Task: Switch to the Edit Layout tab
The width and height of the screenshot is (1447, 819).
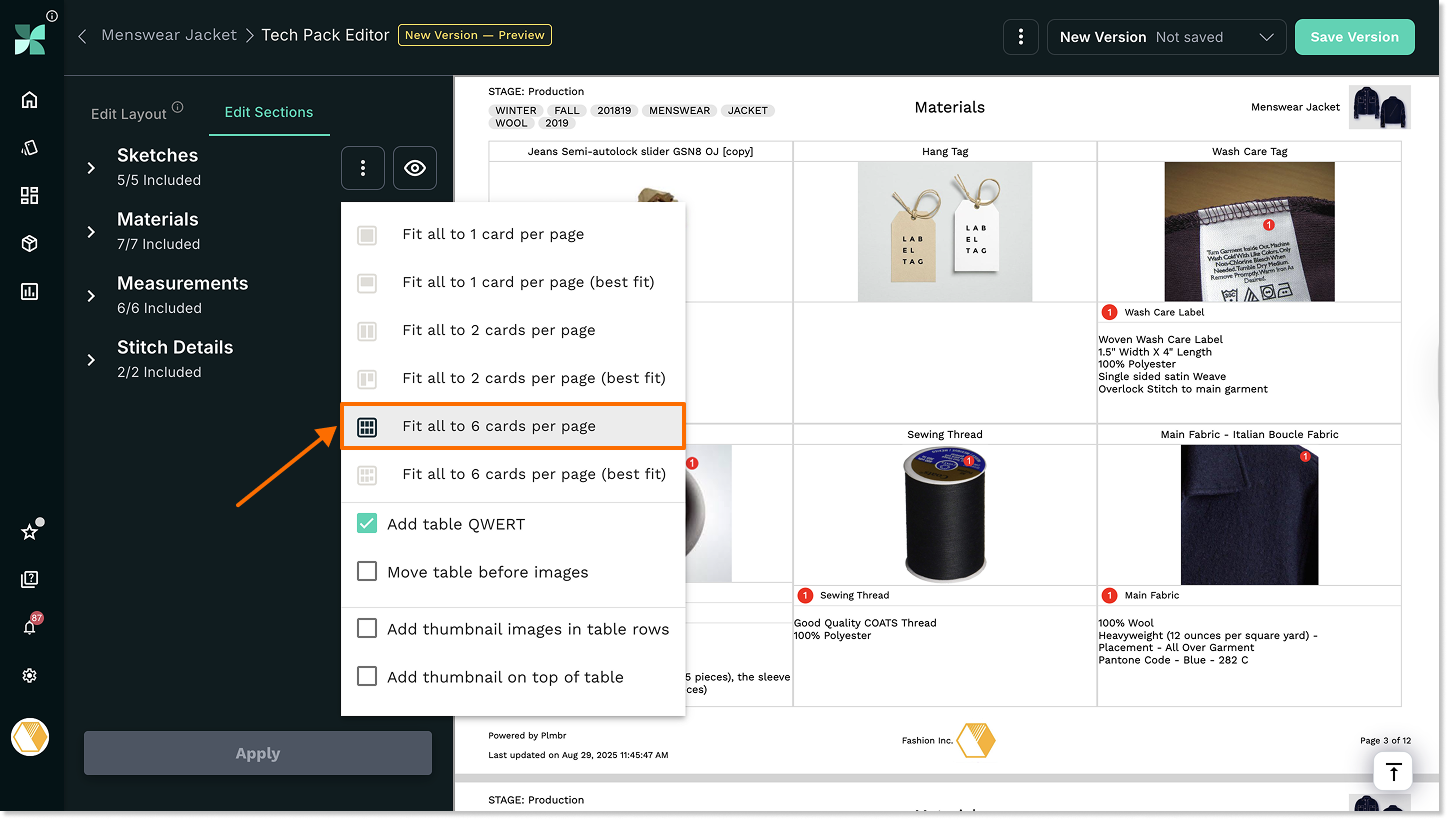Action: coord(129,113)
